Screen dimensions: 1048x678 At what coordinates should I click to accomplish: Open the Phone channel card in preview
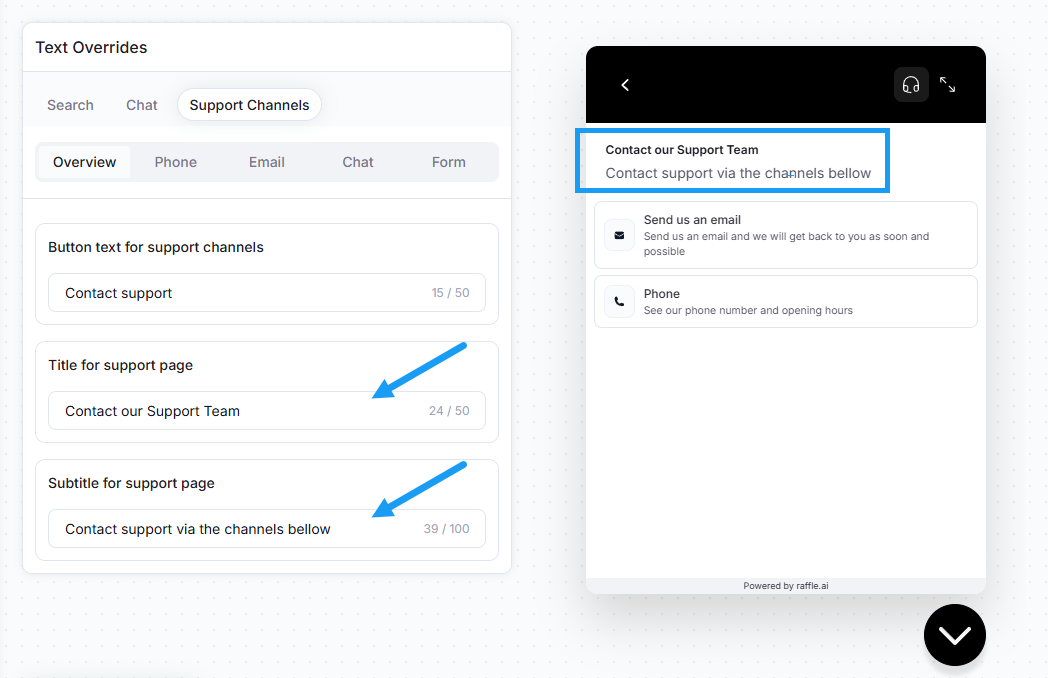pyautogui.click(x=785, y=302)
